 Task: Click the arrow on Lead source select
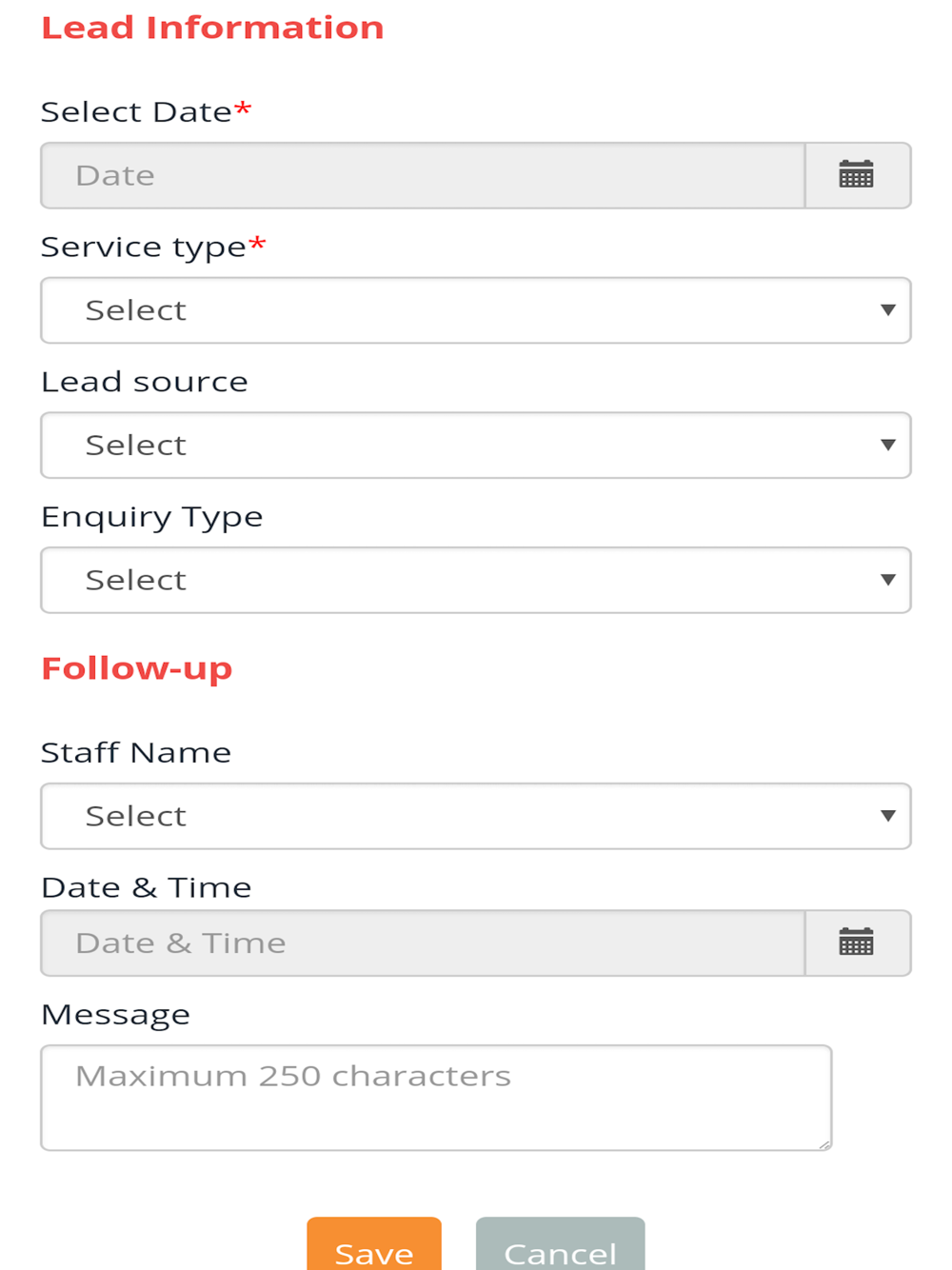pos(887,445)
